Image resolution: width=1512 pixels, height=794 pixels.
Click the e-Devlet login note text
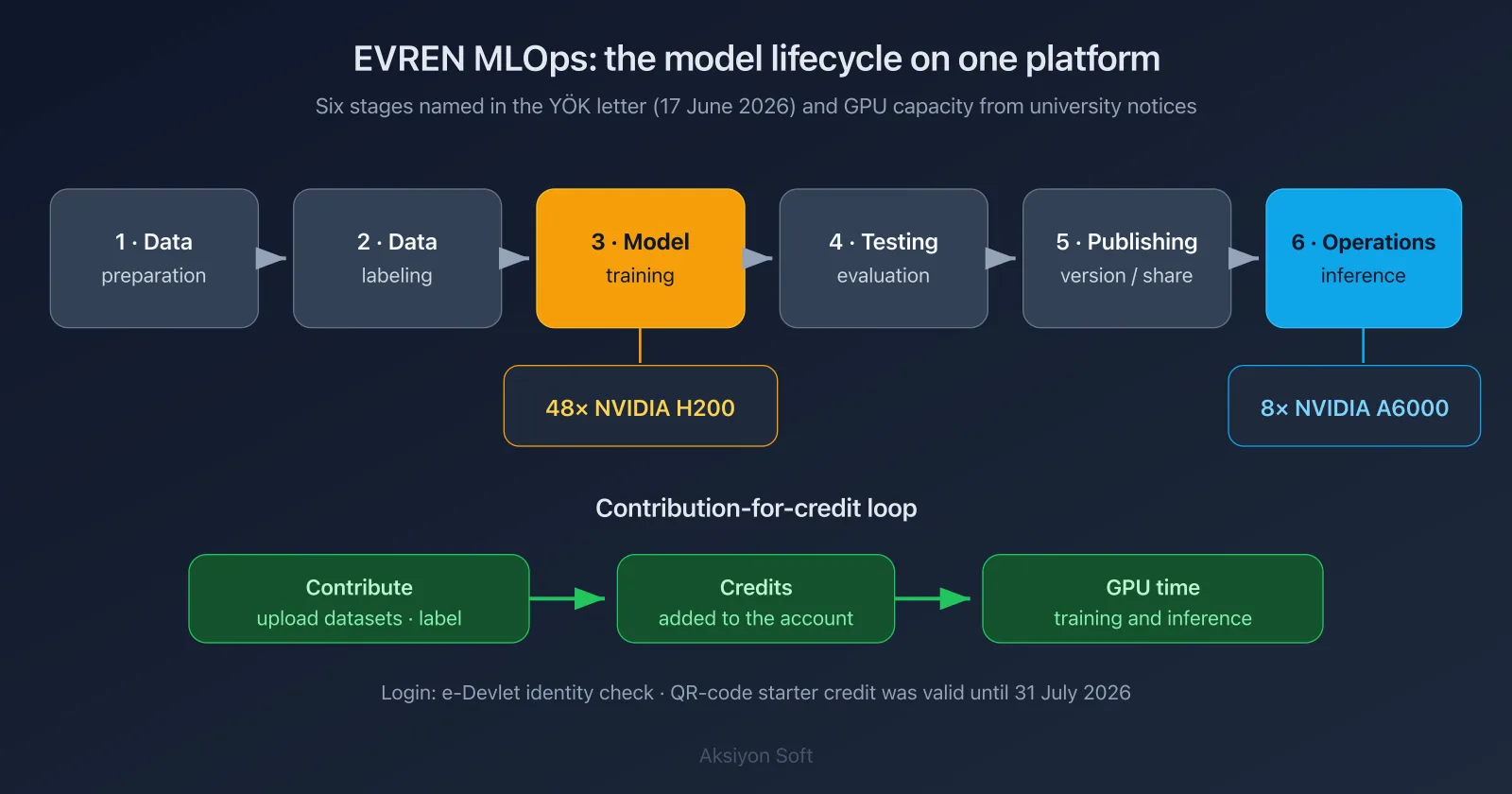756,693
